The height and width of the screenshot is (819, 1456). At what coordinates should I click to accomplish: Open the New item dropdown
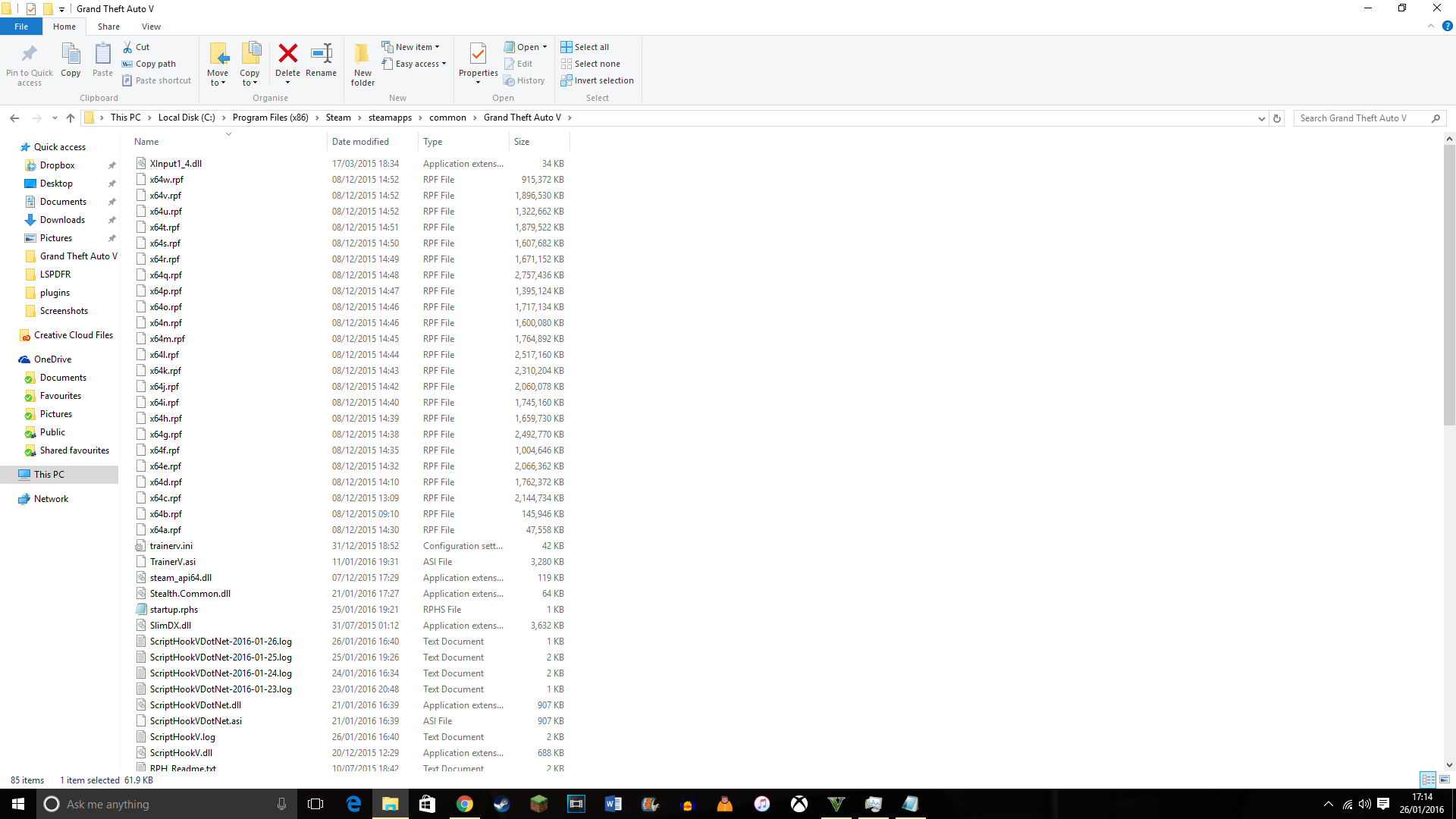coord(413,47)
